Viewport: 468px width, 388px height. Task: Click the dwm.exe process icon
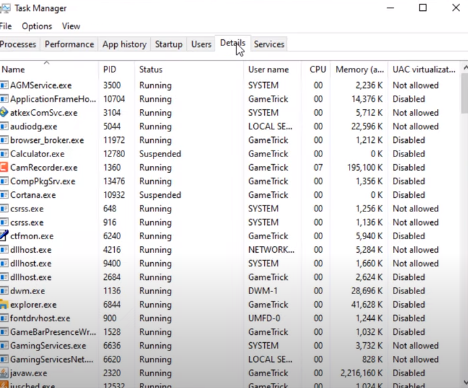4,291
